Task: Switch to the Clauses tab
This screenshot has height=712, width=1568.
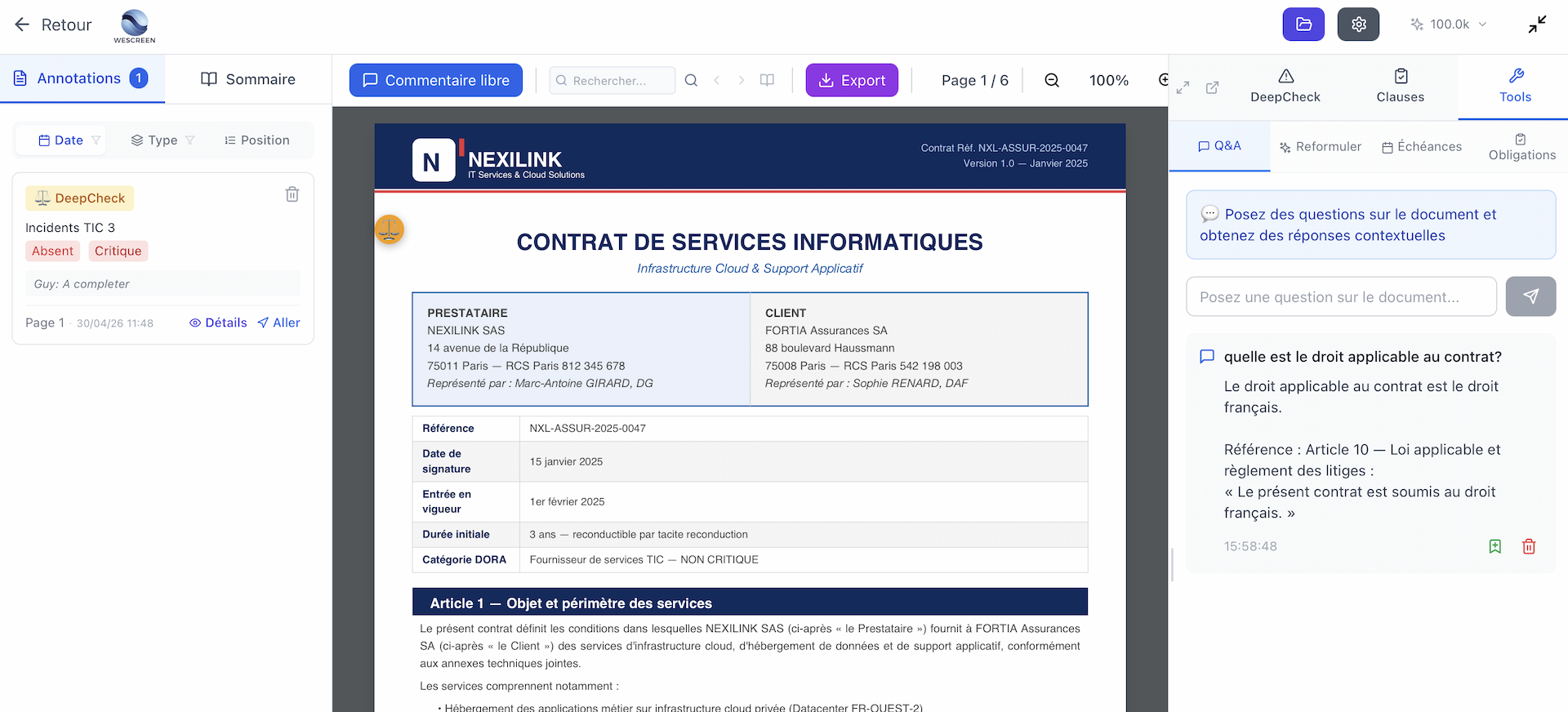Action: click(x=1400, y=87)
